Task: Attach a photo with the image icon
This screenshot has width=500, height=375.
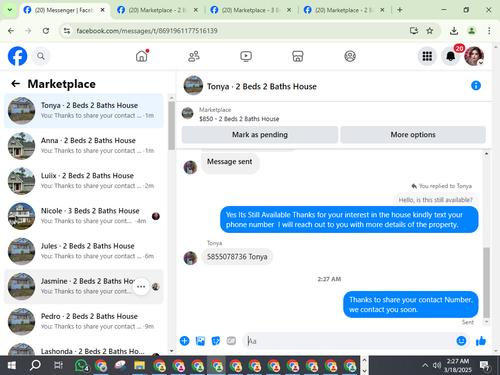Action: tap(200, 341)
